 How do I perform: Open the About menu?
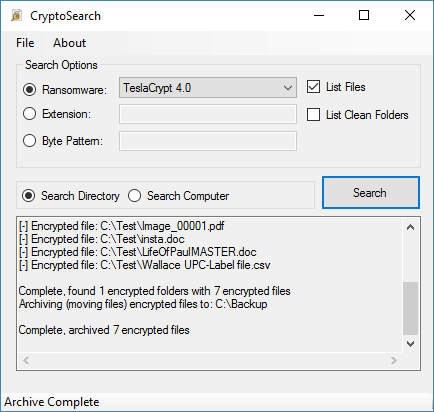click(69, 43)
